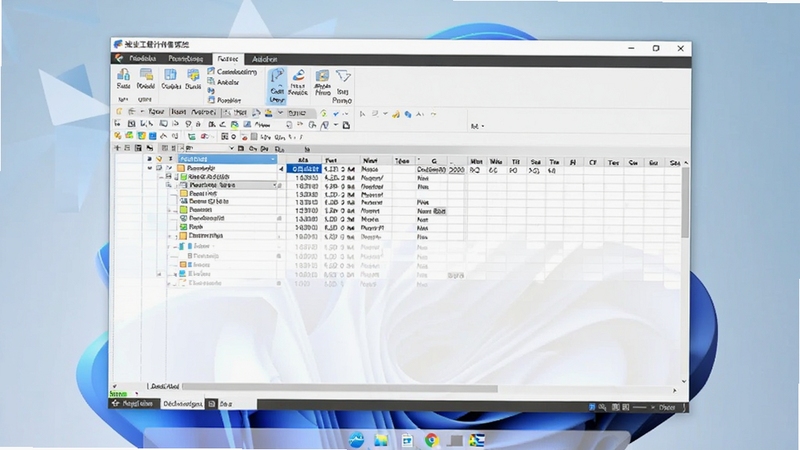800x450 pixels.
Task: Click the blue icon at left of status bar icon group
Action: click(x=592, y=407)
